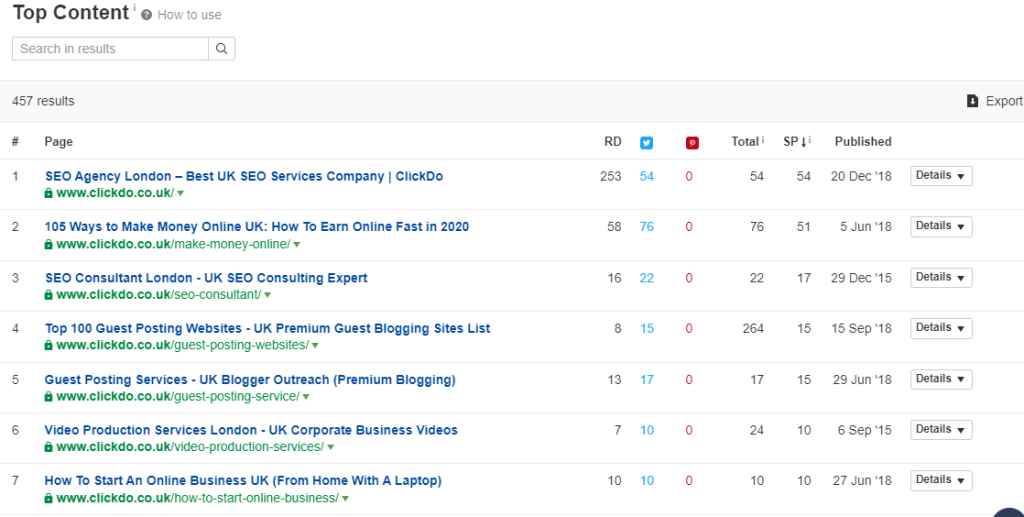Click the Total value 264
Viewport: 1024px width, 517px height.
pos(753,328)
